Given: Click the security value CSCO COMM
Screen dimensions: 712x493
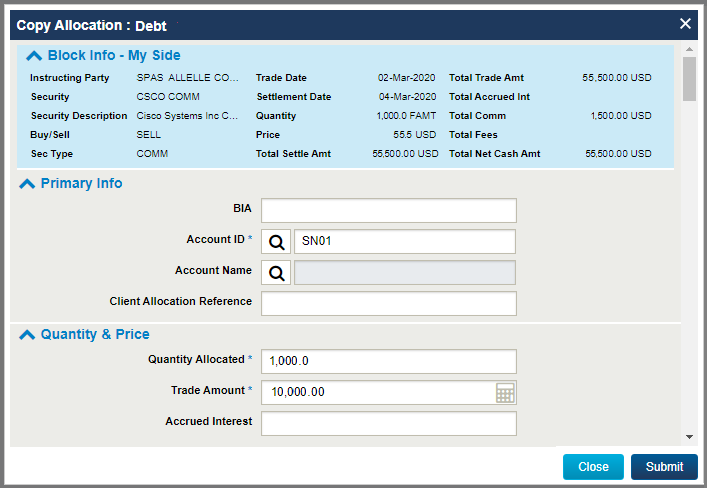Looking at the screenshot, I should pos(168,97).
